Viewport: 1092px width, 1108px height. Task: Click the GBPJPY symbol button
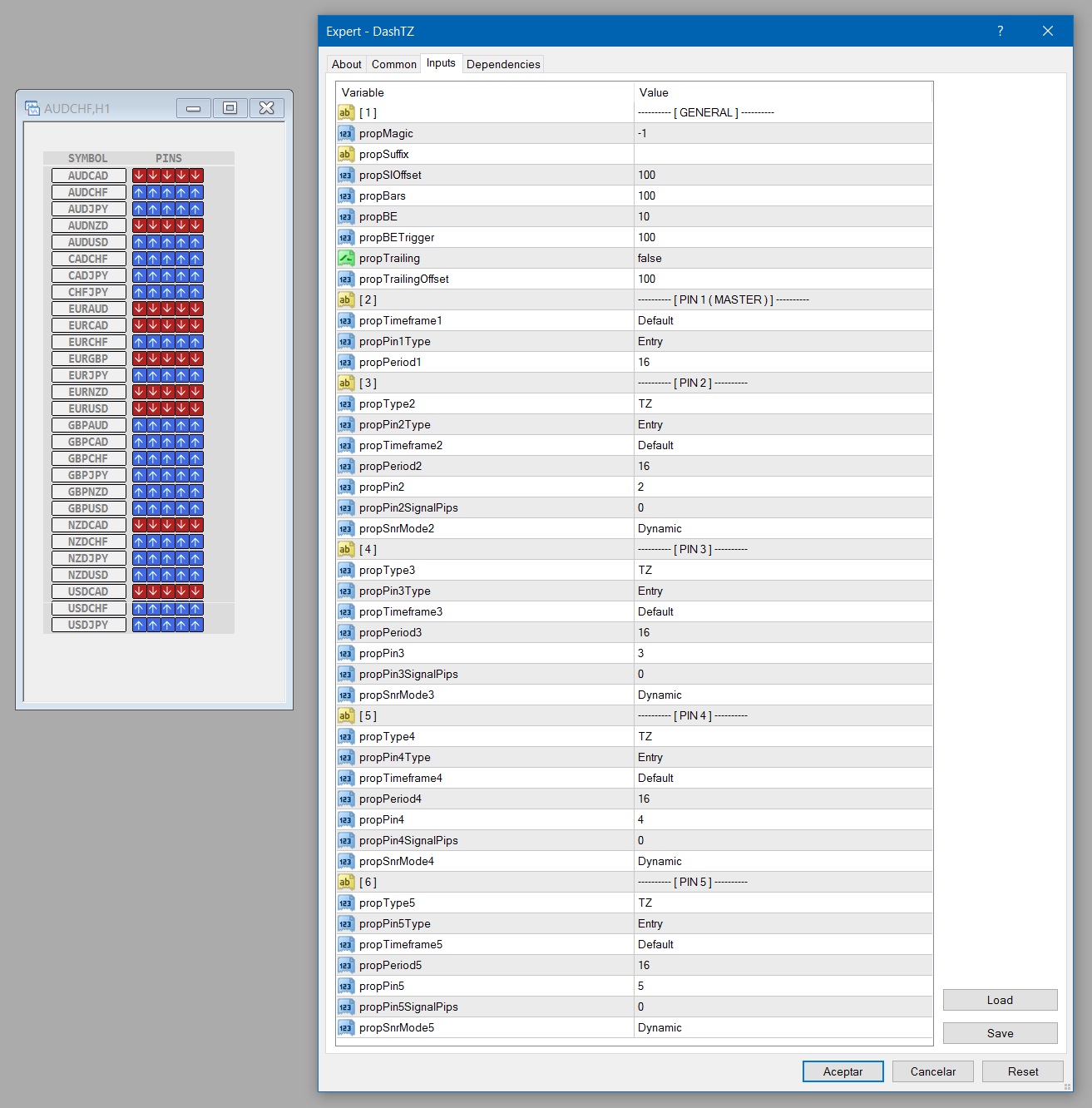coord(88,475)
